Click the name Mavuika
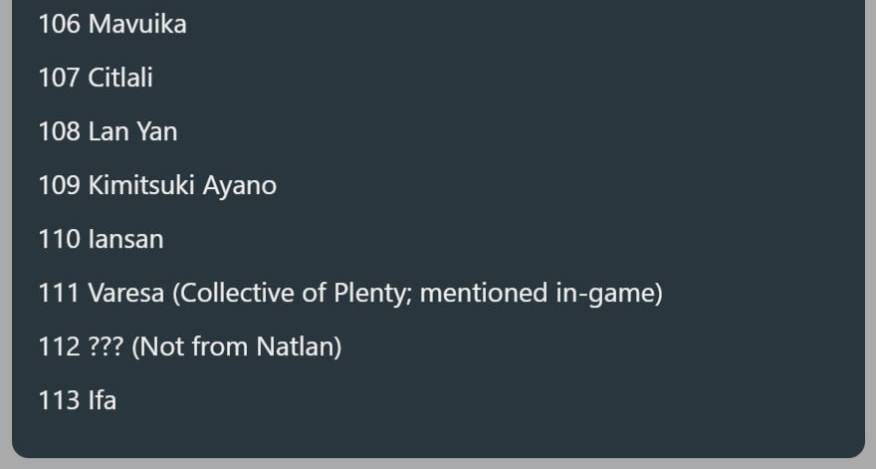Viewport: 876px width, 469px height. pyautogui.click(x=137, y=24)
